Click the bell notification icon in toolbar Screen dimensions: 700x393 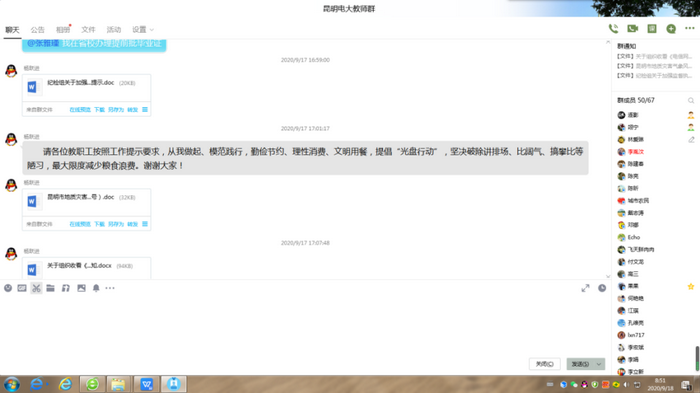[x=96, y=288]
